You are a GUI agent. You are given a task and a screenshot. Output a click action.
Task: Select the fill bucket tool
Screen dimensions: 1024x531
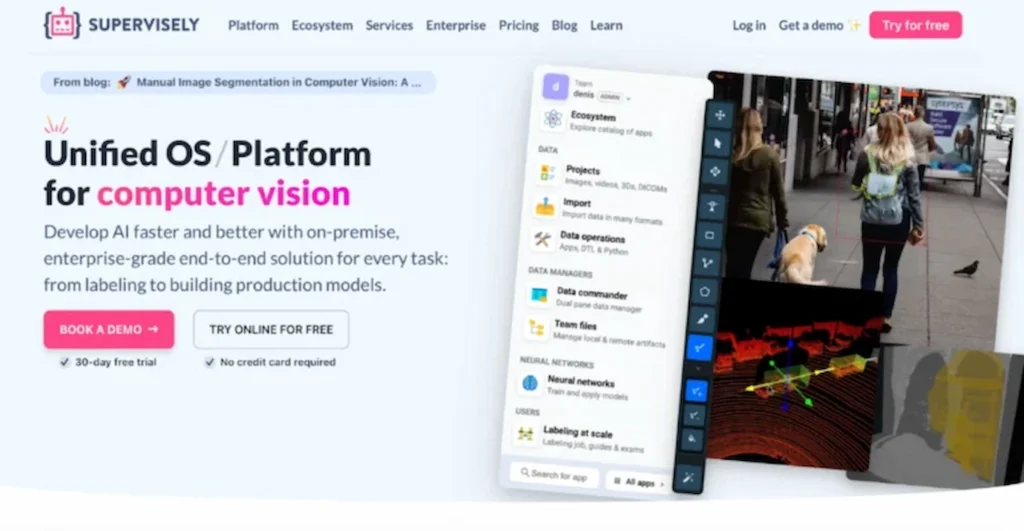pos(692,440)
